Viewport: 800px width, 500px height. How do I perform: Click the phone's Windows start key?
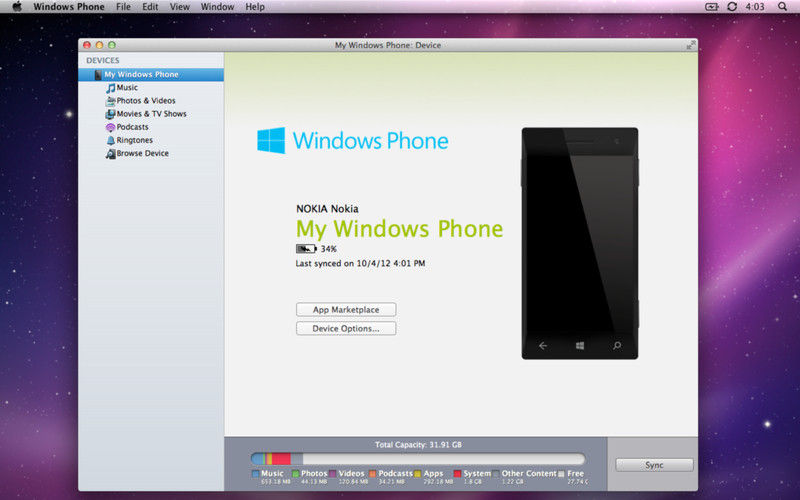coord(580,346)
